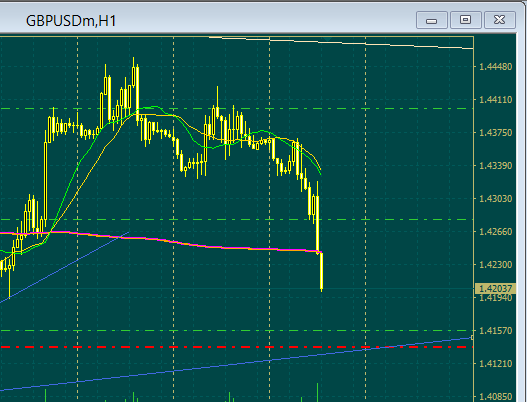527x402 pixels.
Task: Select the current price label 1.42037
Action: pos(495,288)
